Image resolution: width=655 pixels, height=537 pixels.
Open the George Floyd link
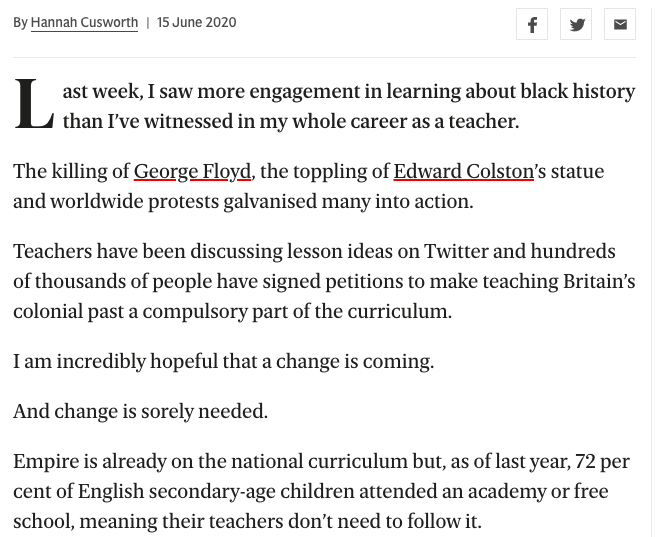tap(193, 172)
